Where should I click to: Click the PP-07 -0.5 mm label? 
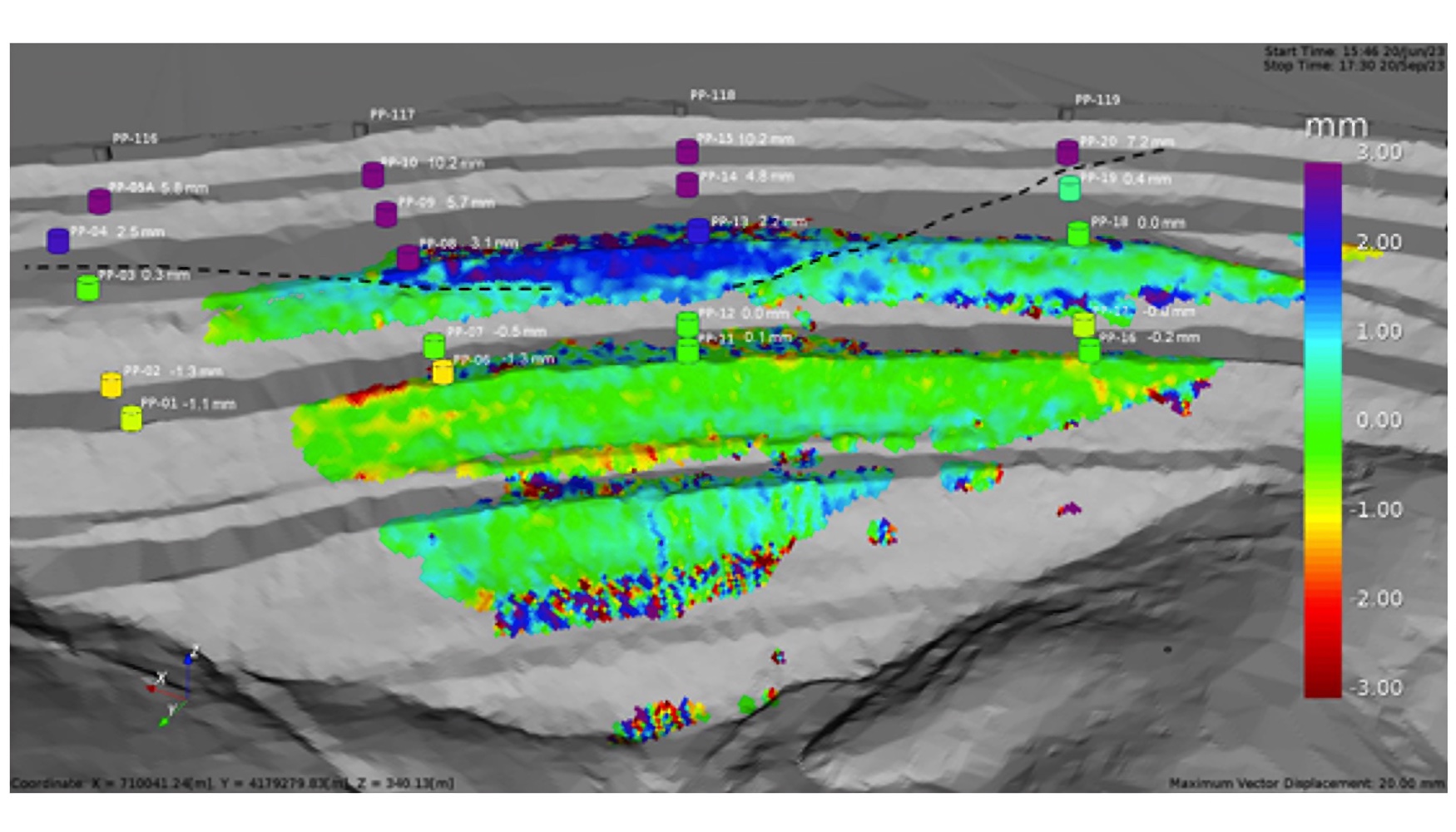click(x=497, y=331)
